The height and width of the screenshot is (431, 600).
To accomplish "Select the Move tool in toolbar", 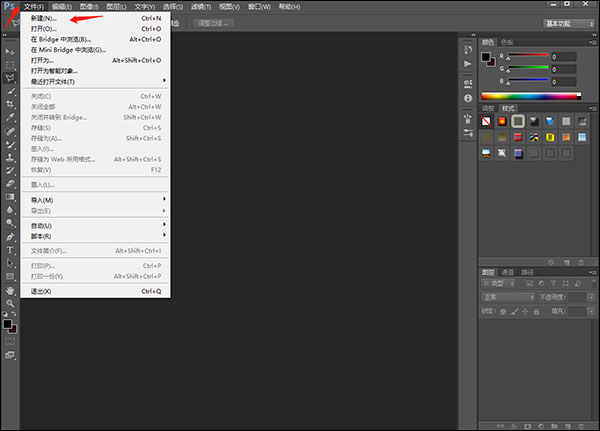I will [10, 50].
